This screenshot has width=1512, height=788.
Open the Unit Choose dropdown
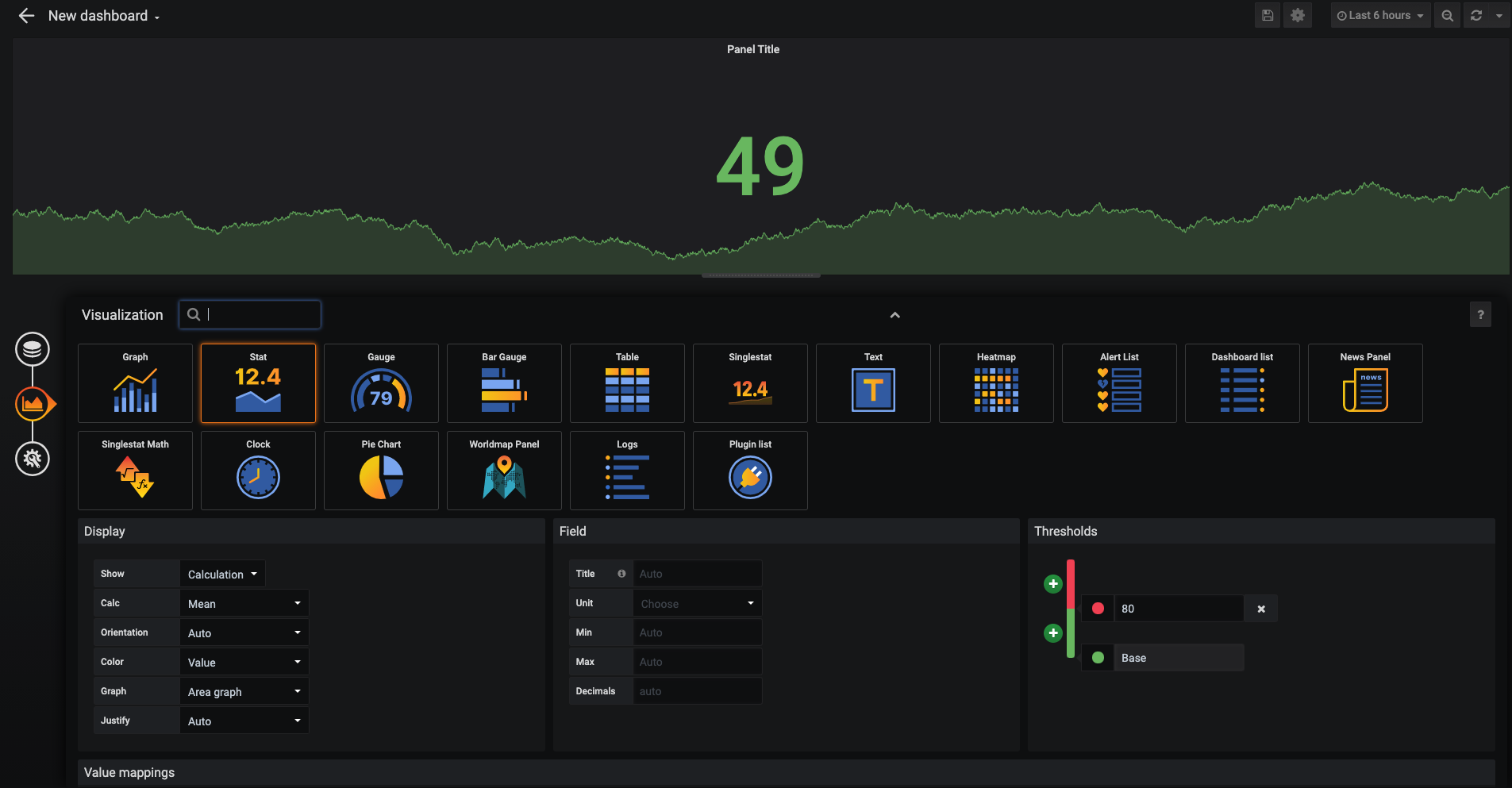[696, 602]
